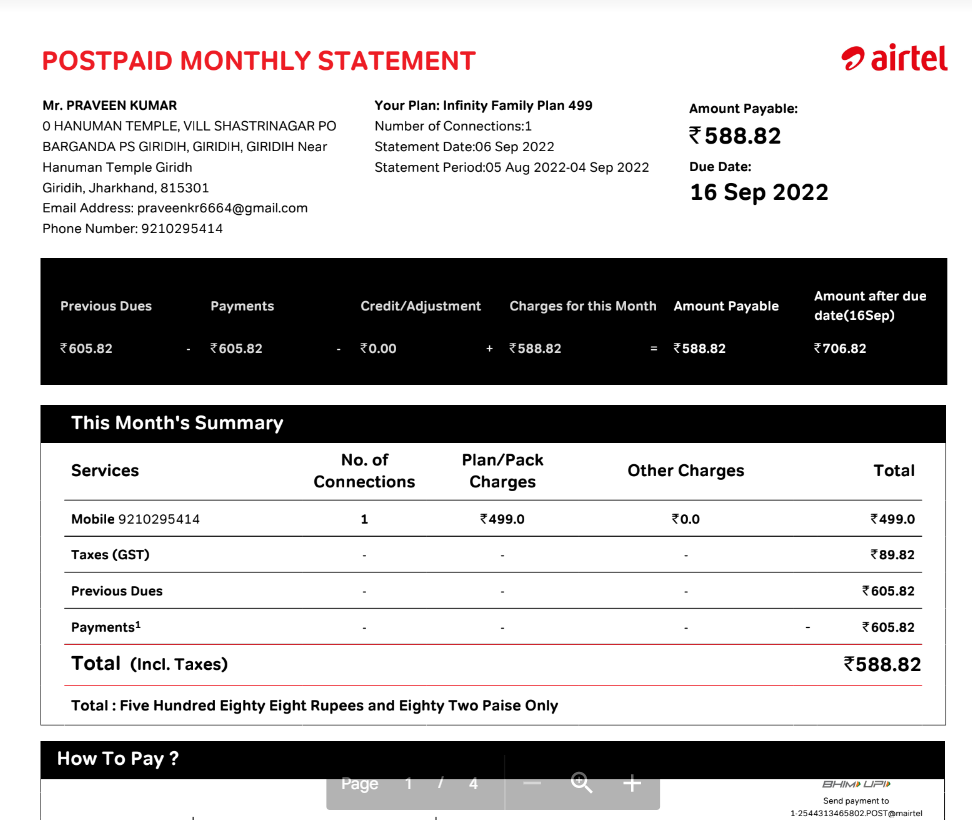The height and width of the screenshot is (820, 972).
Task: Click ₹588.82 under Charges for this Month
Action: click(x=535, y=348)
